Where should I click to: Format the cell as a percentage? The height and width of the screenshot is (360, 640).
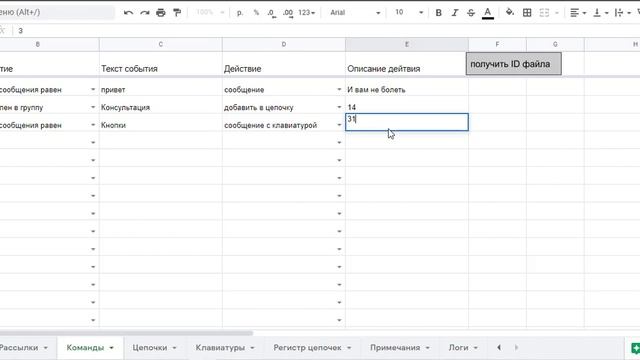click(x=256, y=13)
